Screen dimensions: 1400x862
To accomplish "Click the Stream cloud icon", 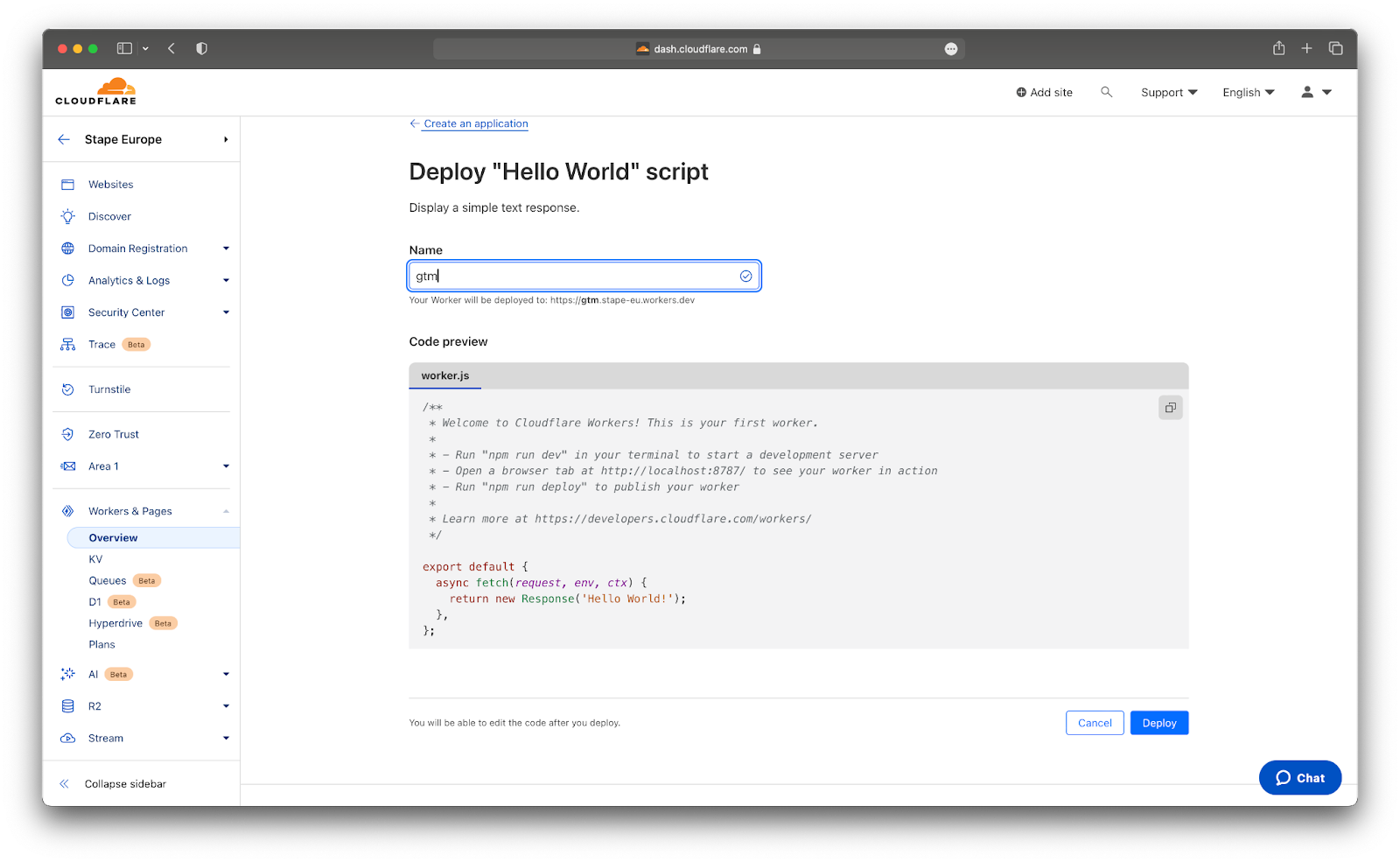I will pos(67,739).
